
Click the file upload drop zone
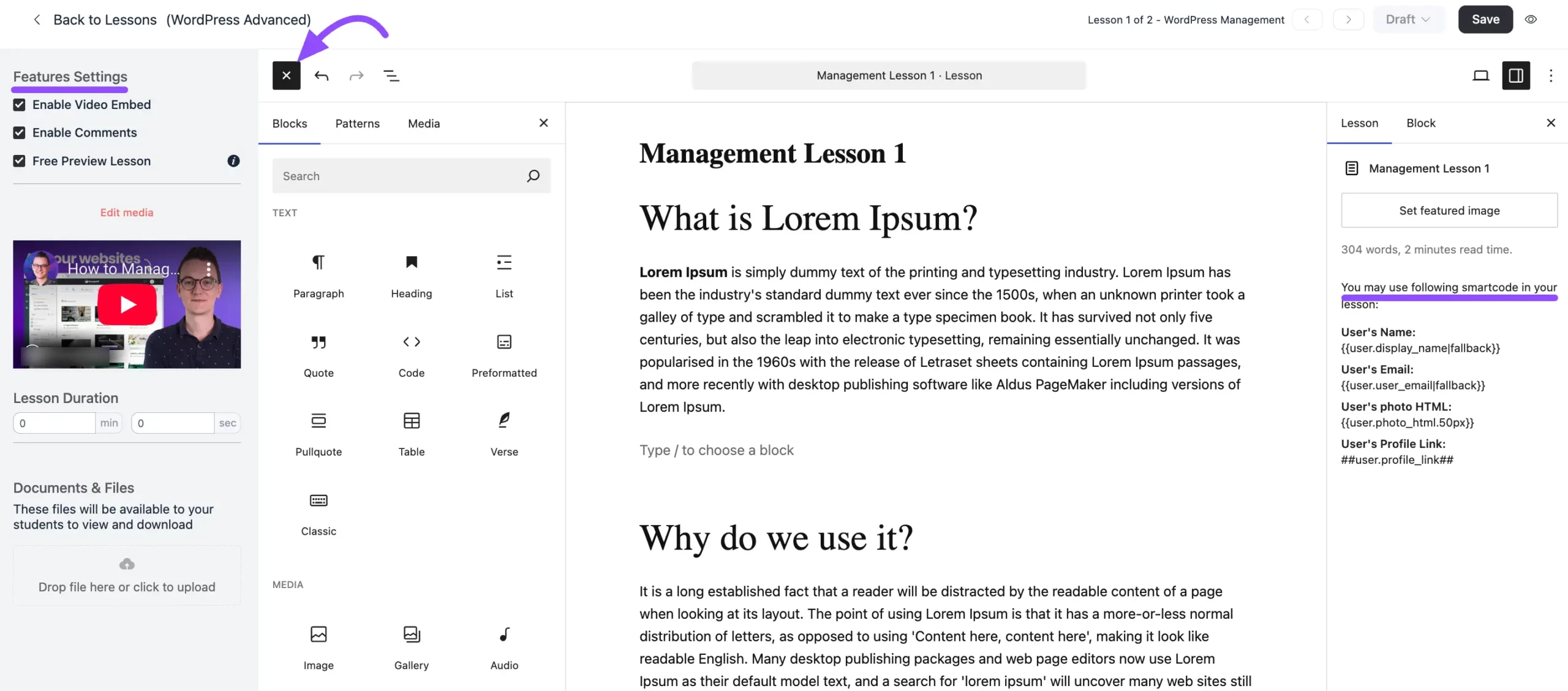pyautogui.click(x=127, y=575)
